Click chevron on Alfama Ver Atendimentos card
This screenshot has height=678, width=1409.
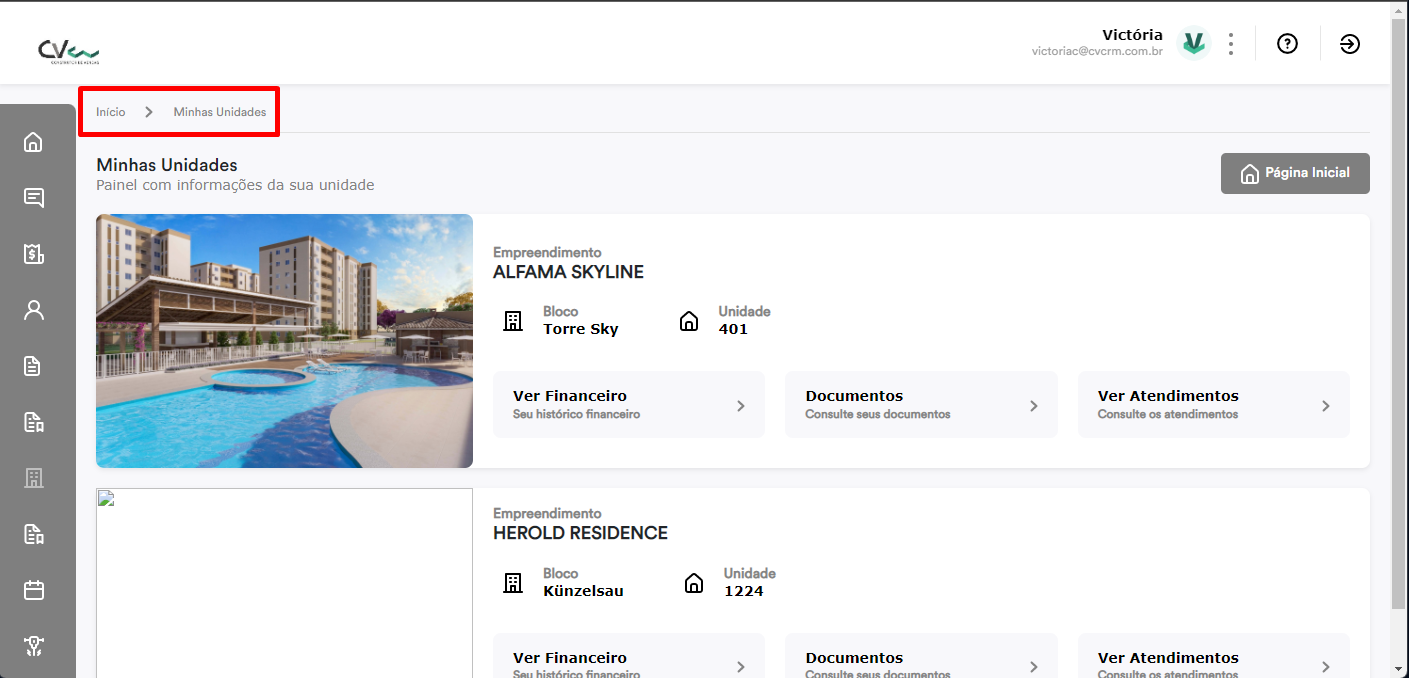(1326, 406)
